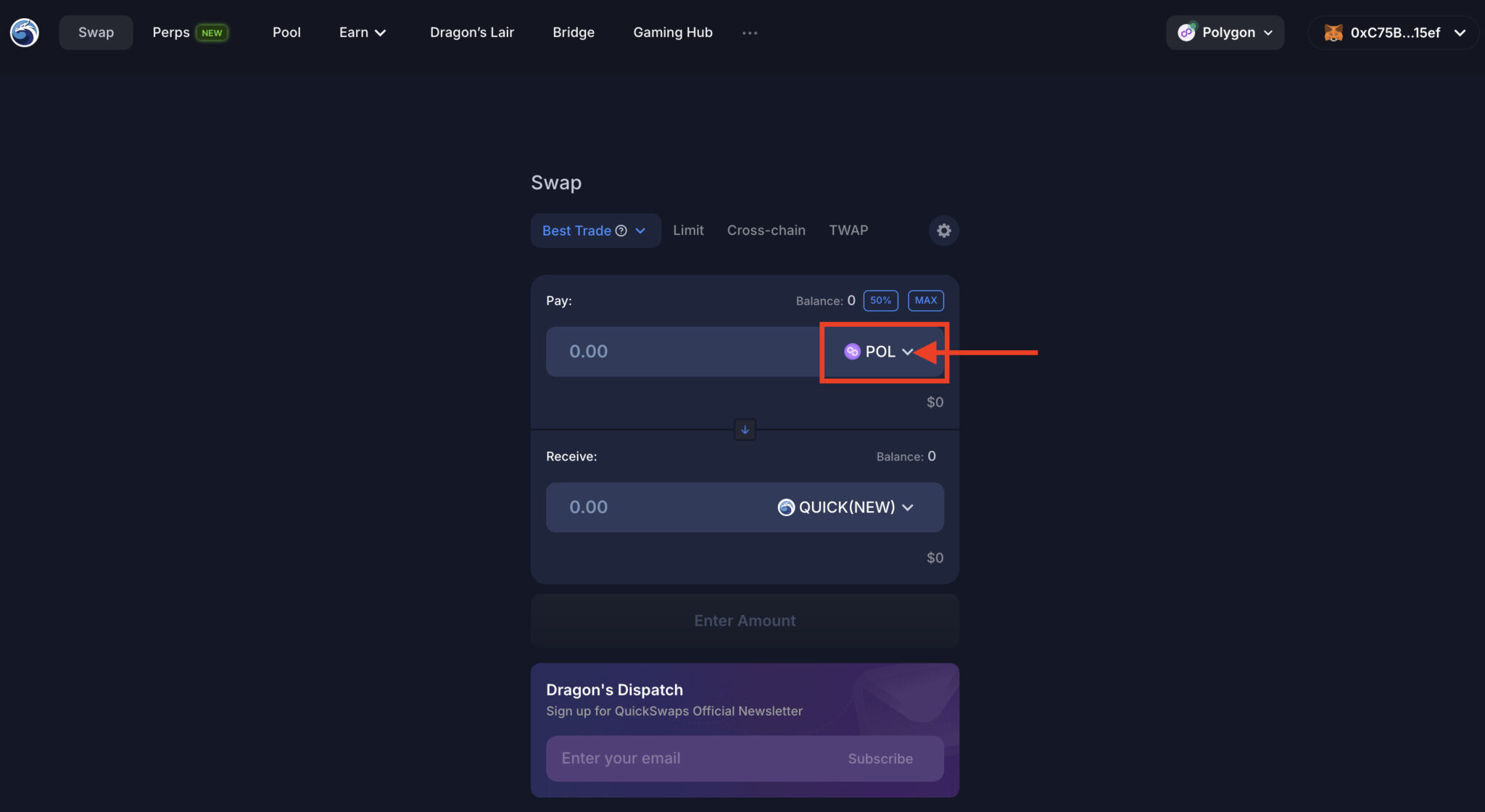Click the 50% balance shortcut
Image resolution: width=1485 pixels, height=812 pixels.
880,300
